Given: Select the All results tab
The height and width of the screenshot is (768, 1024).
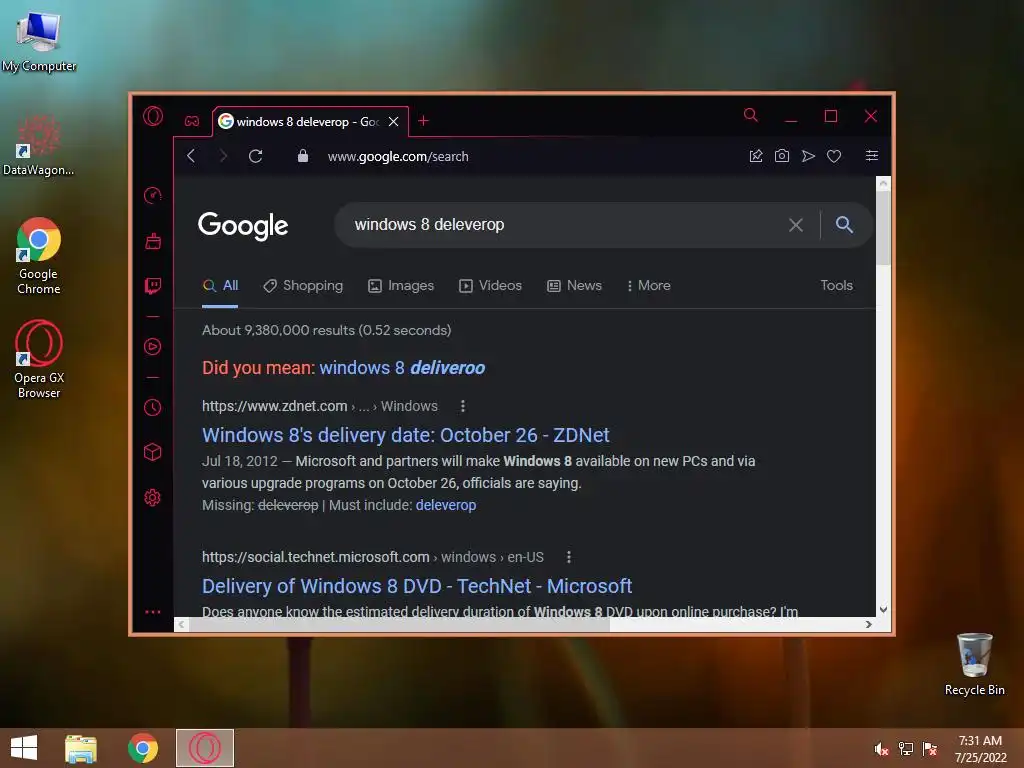Looking at the screenshot, I should (x=221, y=285).
